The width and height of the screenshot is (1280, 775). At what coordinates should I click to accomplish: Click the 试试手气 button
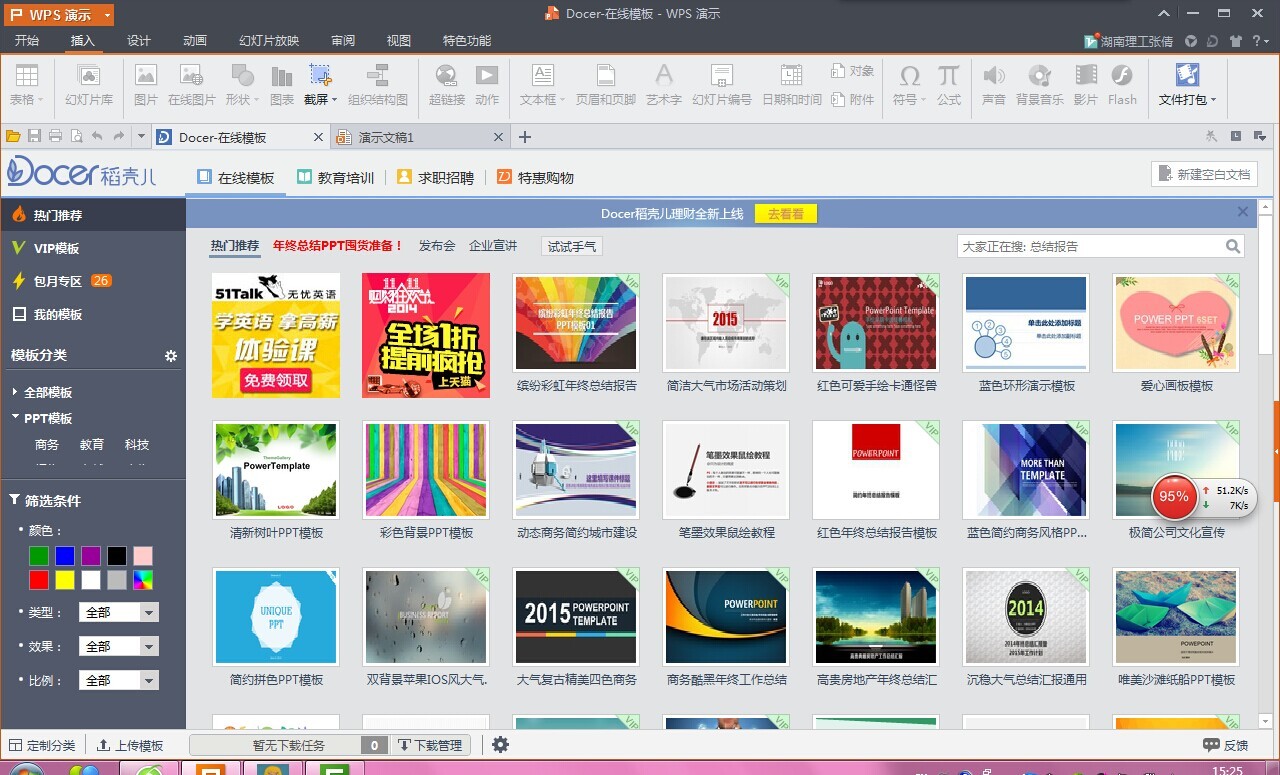[572, 246]
